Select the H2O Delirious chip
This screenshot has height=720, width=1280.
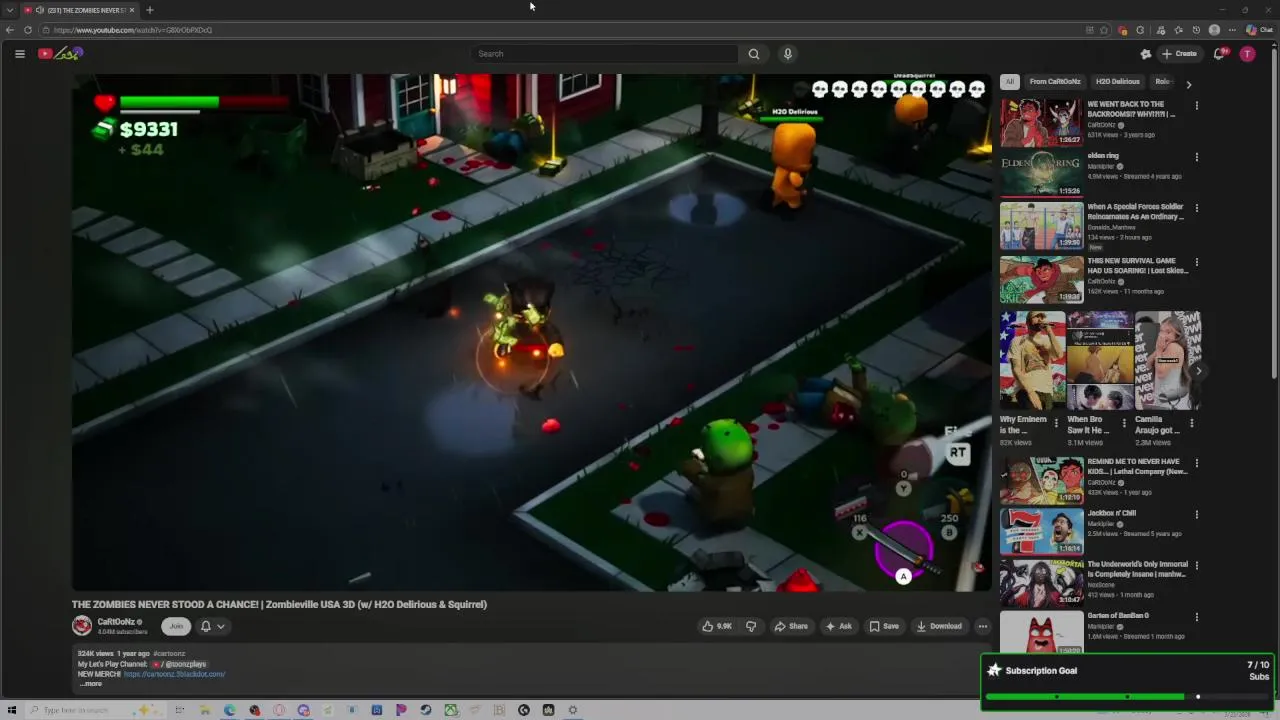[1117, 82]
